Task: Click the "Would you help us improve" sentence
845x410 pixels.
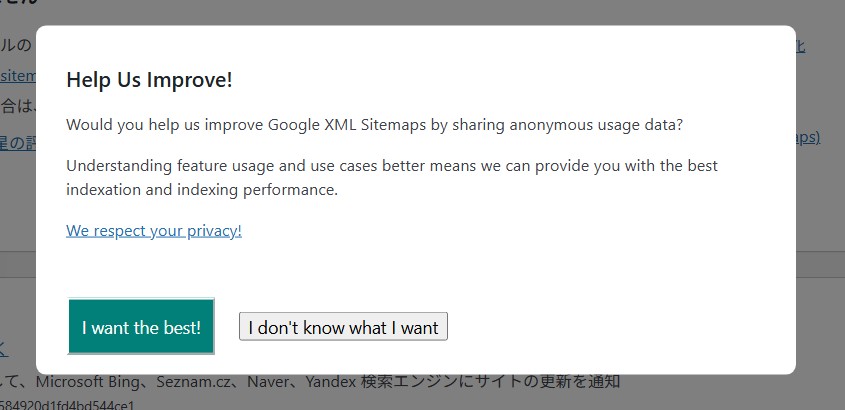Action: point(375,125)
